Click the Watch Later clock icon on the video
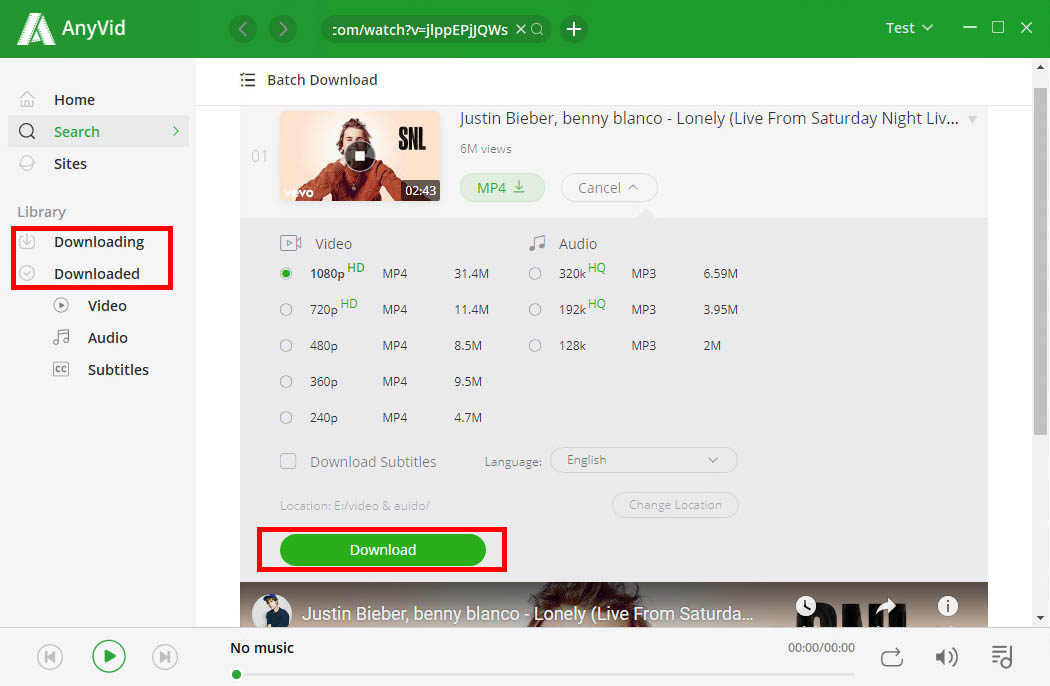 tap(806, 606)
